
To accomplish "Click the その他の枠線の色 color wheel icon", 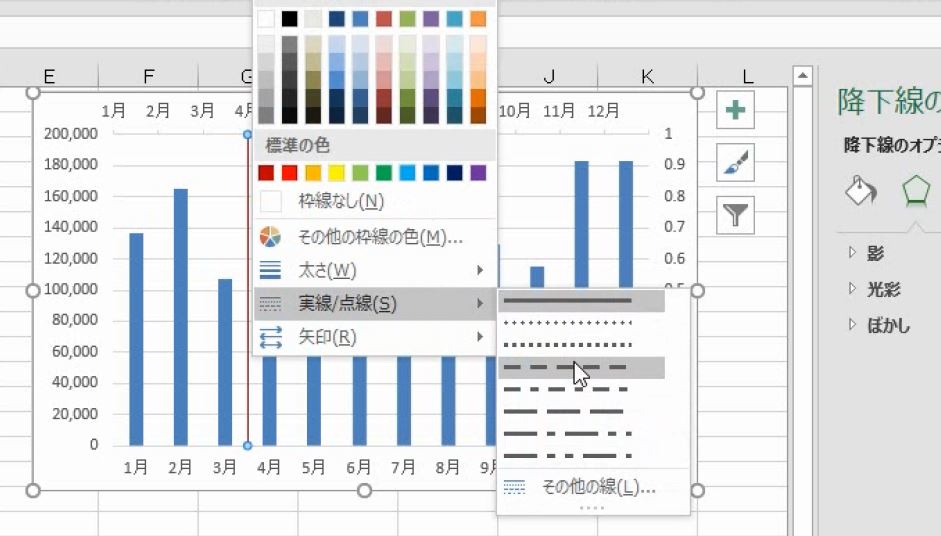I will (x=270, y=237).
